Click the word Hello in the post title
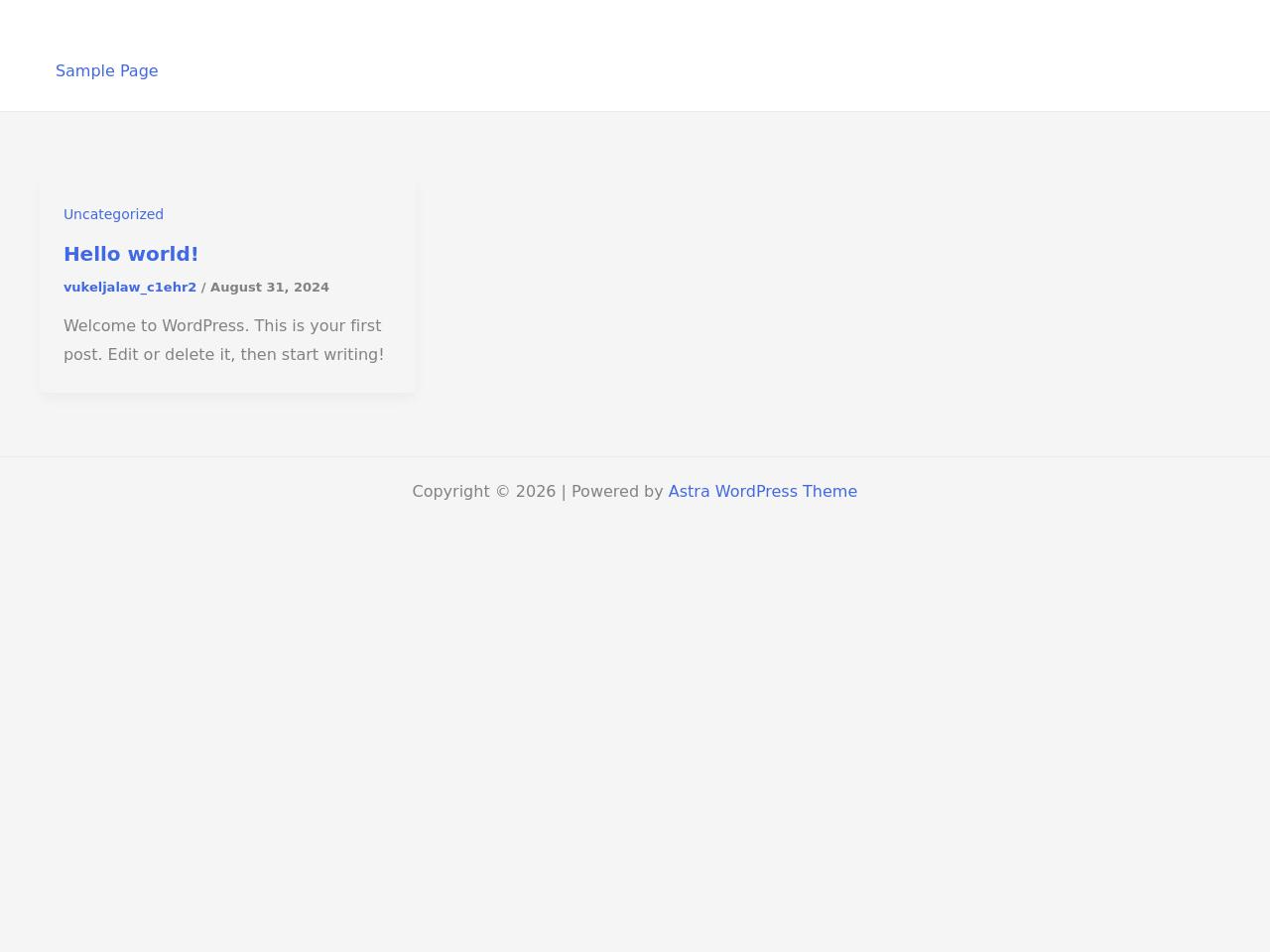Image resolution: width=1270 pixels, height=952 pixels. point(91,254)
